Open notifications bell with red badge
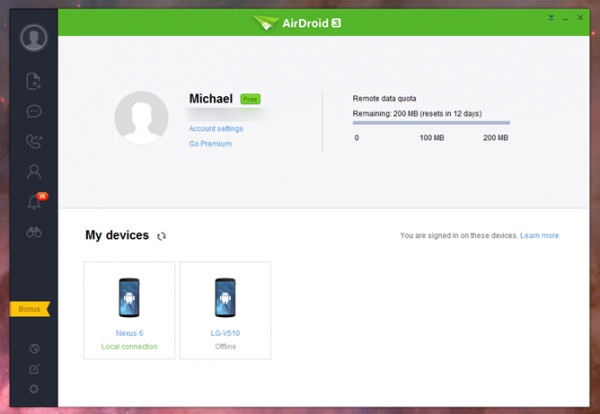The width and height of the screenshot is (600, 414). (x=34, y=203)
